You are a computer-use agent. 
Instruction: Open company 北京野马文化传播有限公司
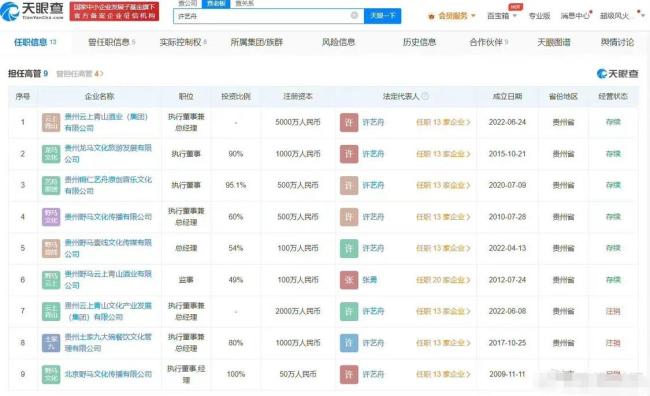108,374
